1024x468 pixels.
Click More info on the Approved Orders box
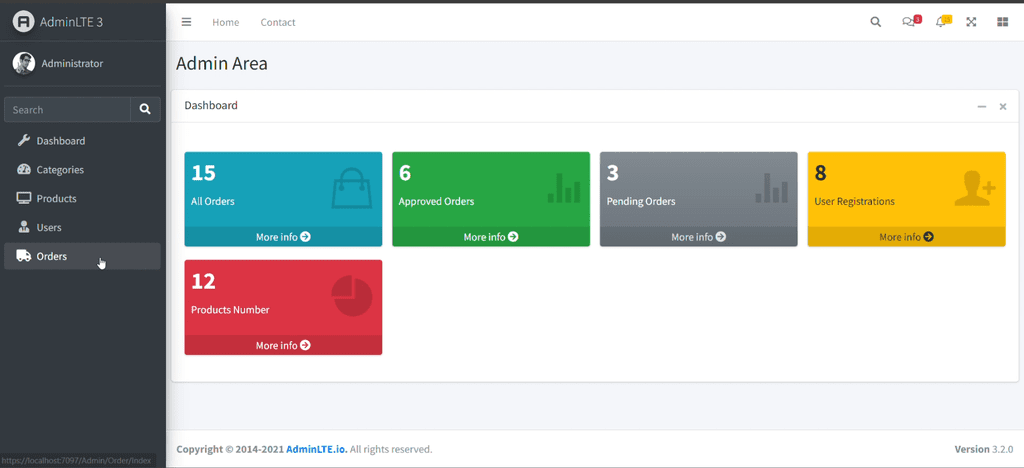[x=491, y=237]
